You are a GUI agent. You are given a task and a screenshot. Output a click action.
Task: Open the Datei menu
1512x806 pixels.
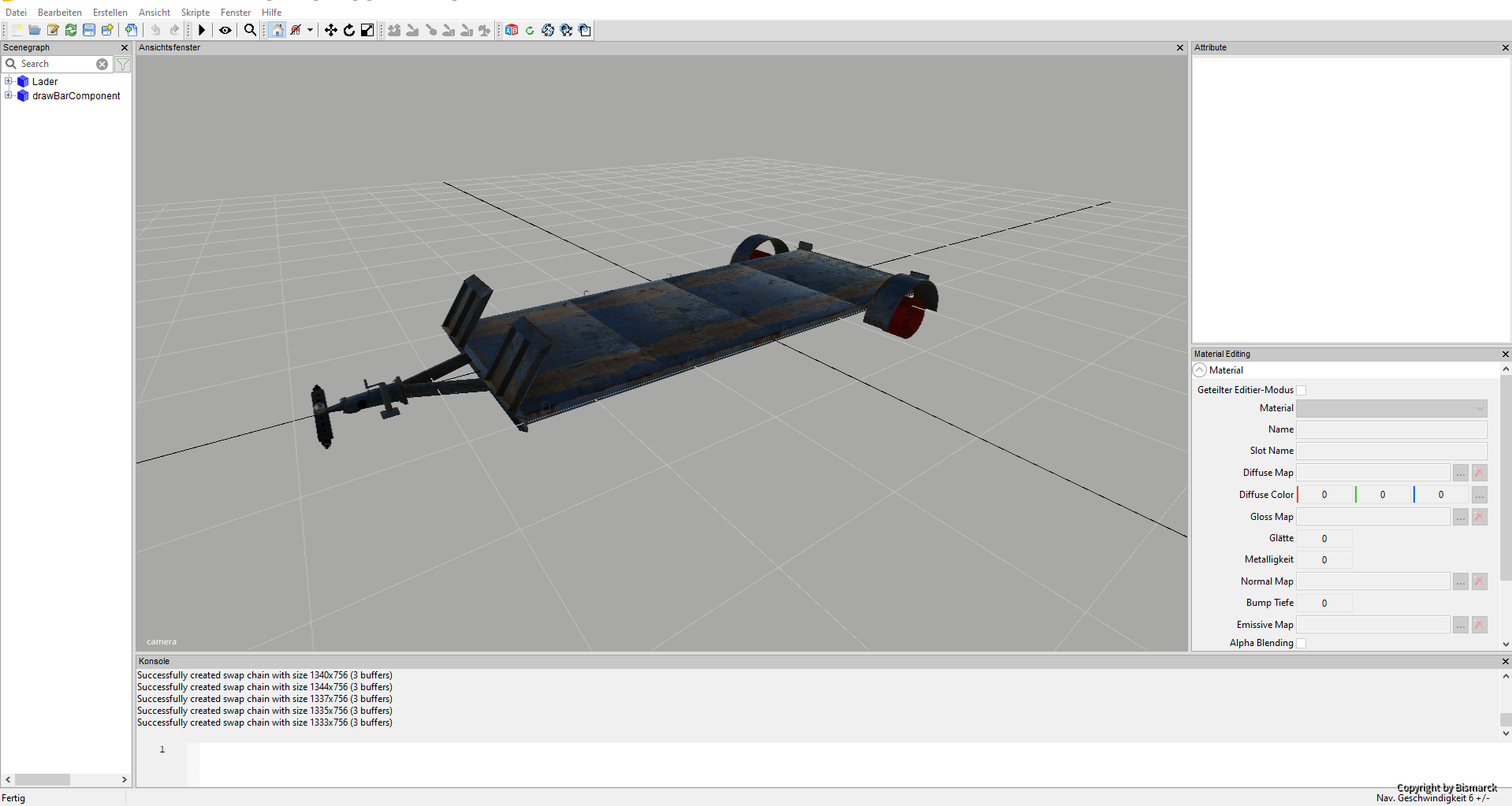[x=16, y=13]
